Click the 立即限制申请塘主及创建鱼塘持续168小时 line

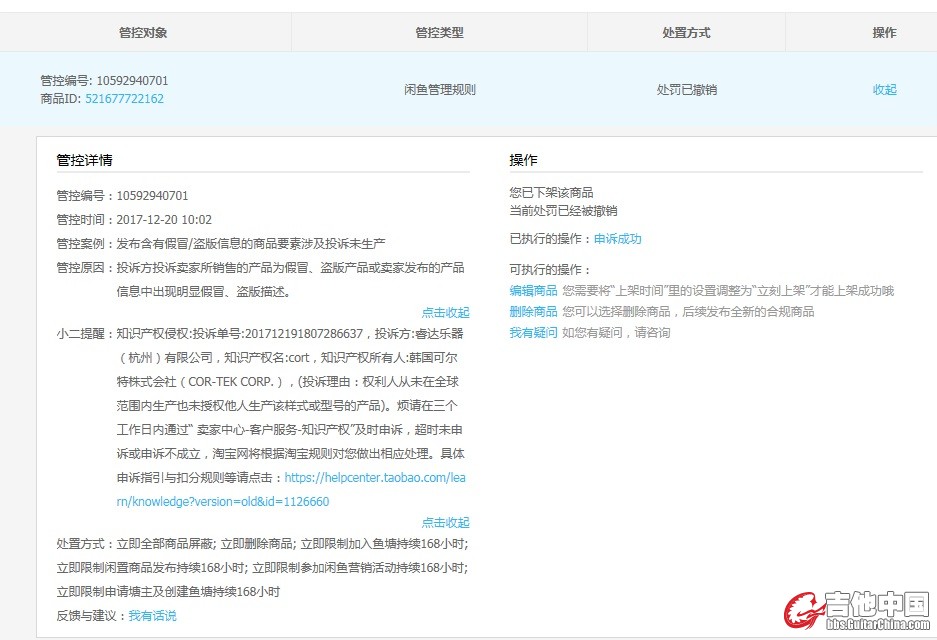pos(168,592)
